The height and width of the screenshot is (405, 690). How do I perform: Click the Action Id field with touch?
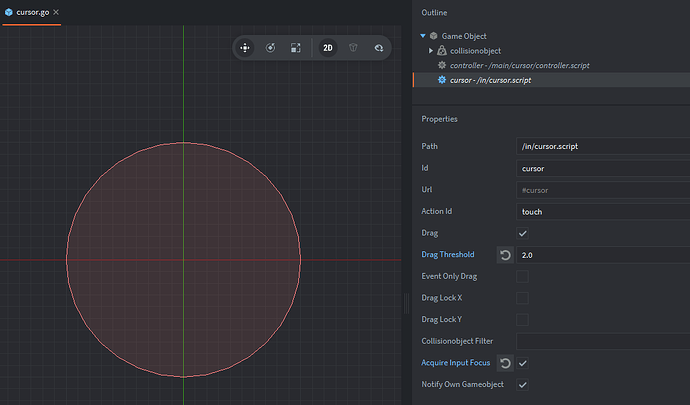tap(603, 212)
